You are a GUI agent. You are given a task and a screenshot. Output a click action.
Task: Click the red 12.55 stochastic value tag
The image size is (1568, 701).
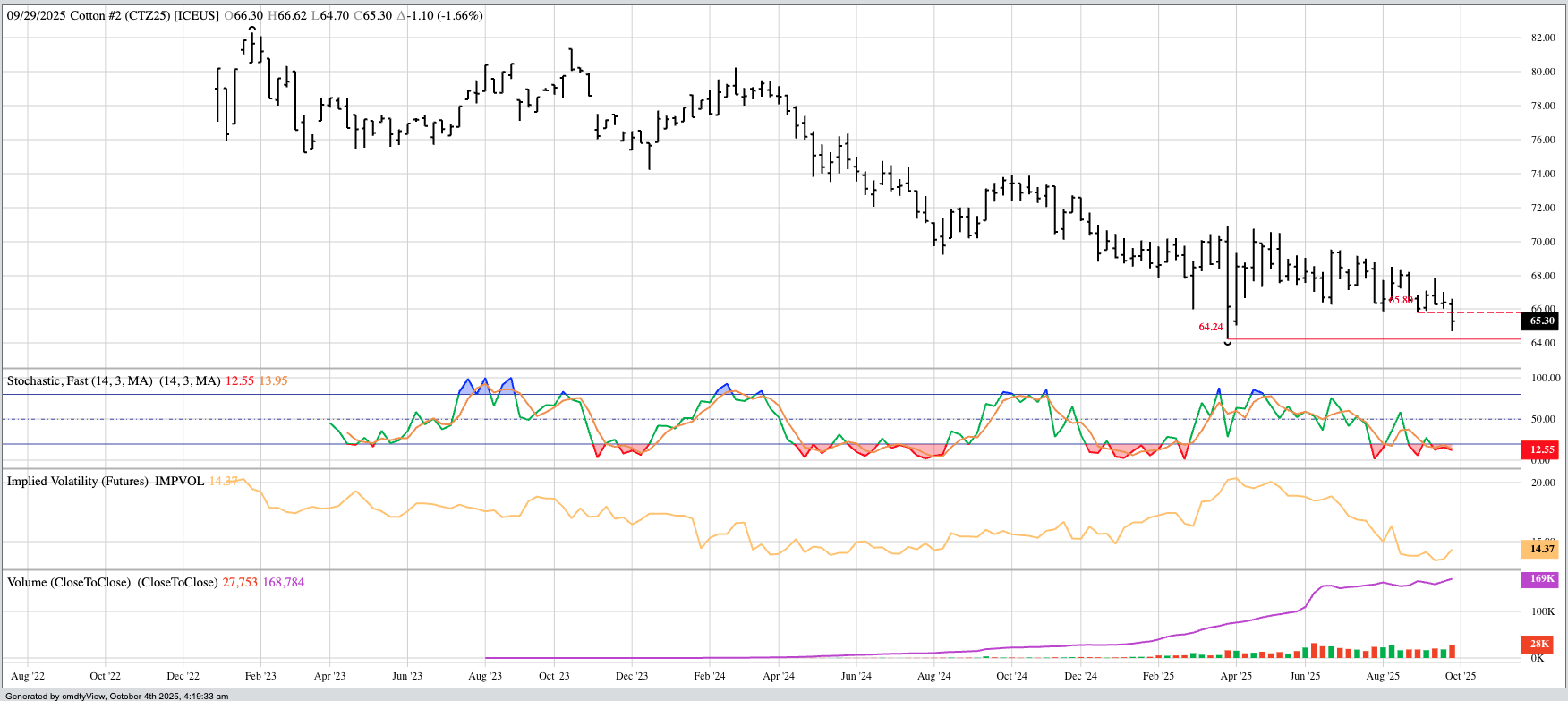(1541, 449)
